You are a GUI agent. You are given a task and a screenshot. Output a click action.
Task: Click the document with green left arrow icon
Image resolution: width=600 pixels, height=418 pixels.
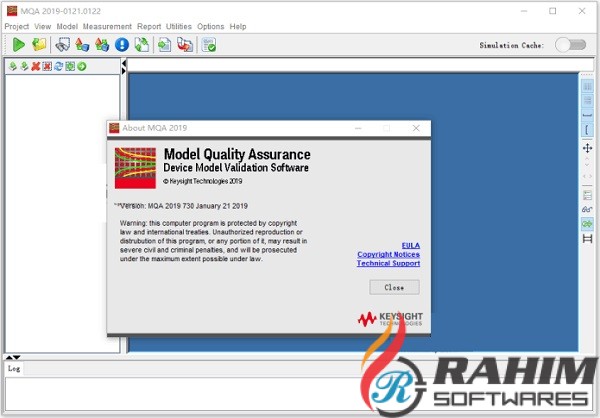(x=165, y=45)
